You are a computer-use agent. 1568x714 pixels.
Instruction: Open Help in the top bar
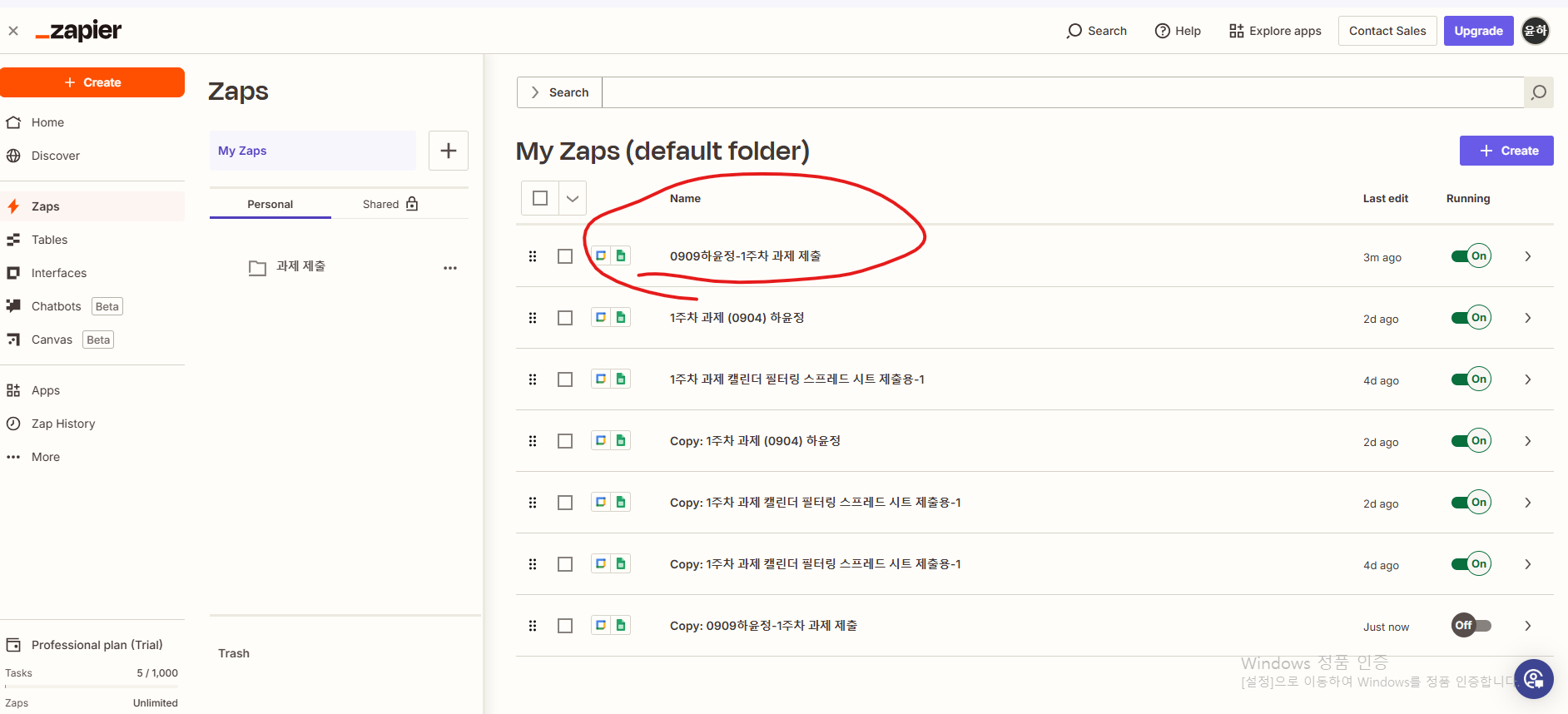pos(1178,31)
